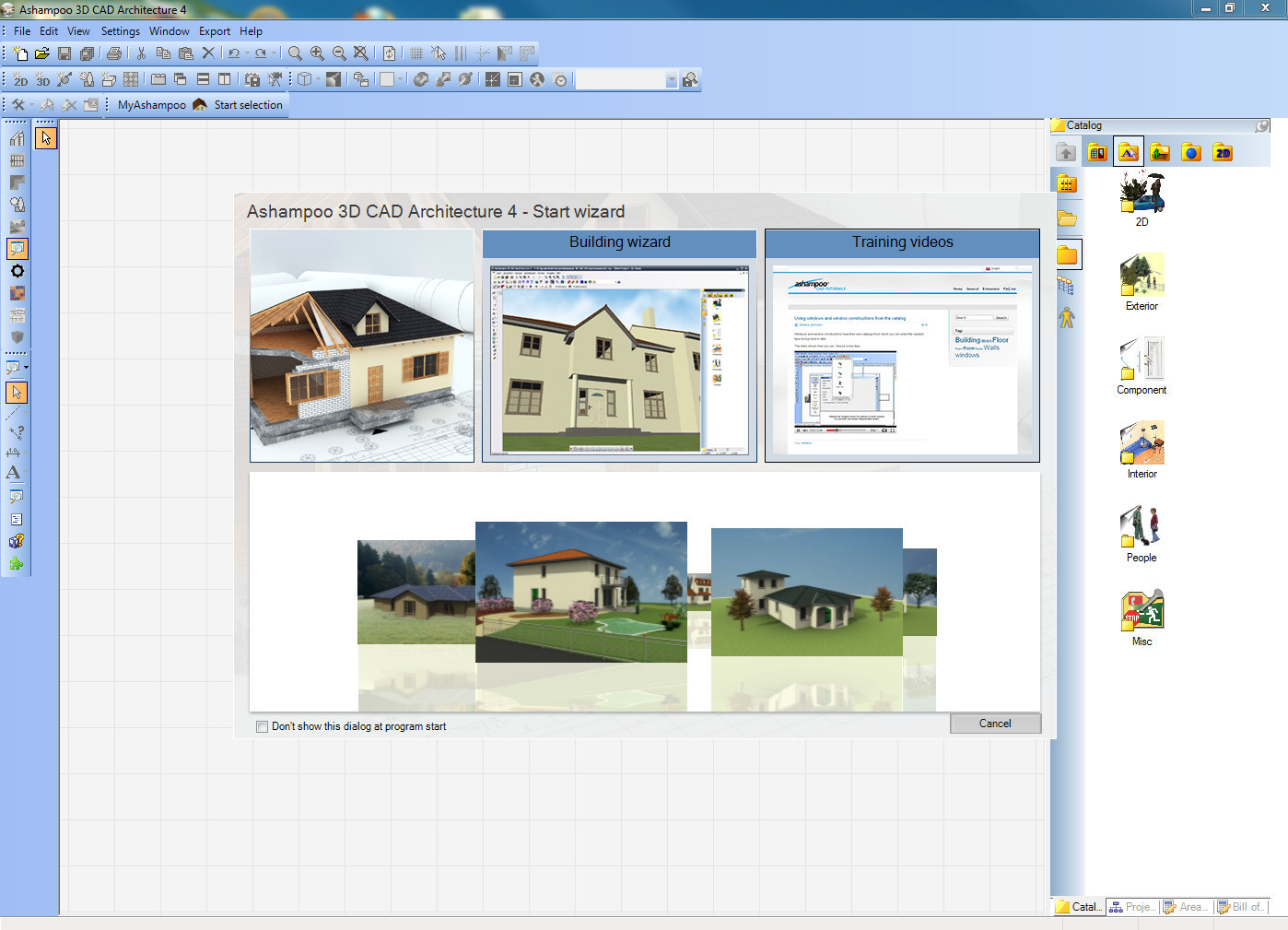Open the blue sphere materials catalog folder
The height and width of the screenshot is (930, 1288).
point(1191,153)
